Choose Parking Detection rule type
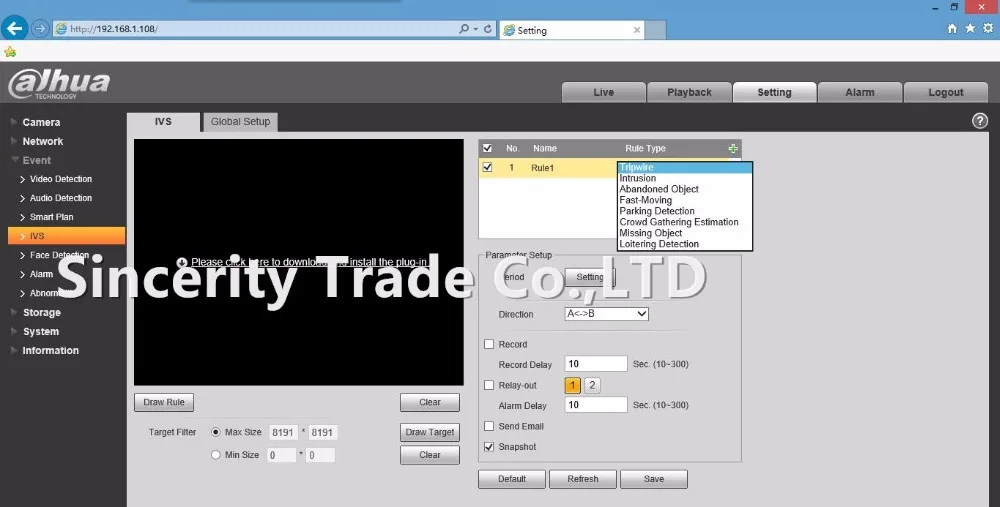The width and height of the screenshot is (1000, 507). (684, 211)
